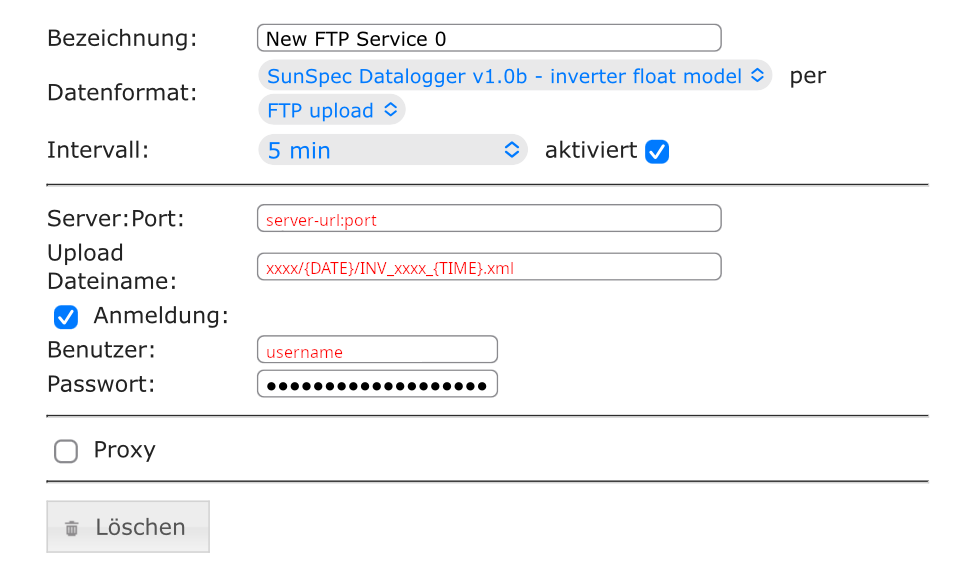This screenshot has width=976, height=569.
Task: Click the Löschen button label
Action: pyautogui.click(x=140, y=527)
